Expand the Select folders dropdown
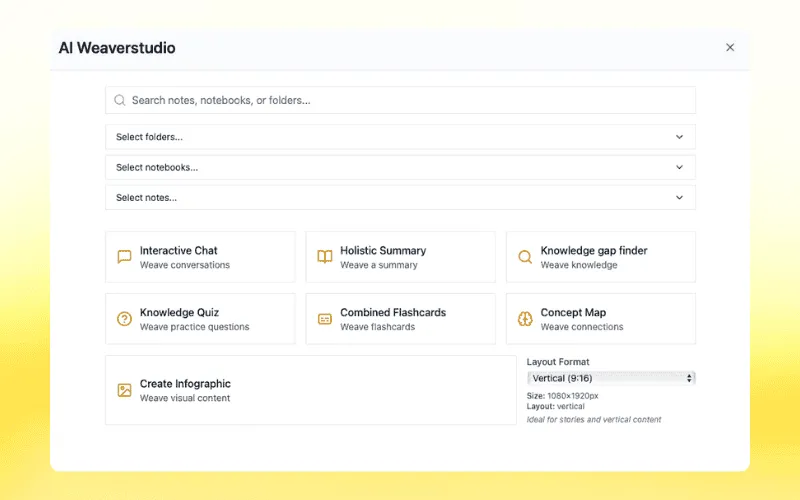800x500 pixels. click(x=400, y=137)
